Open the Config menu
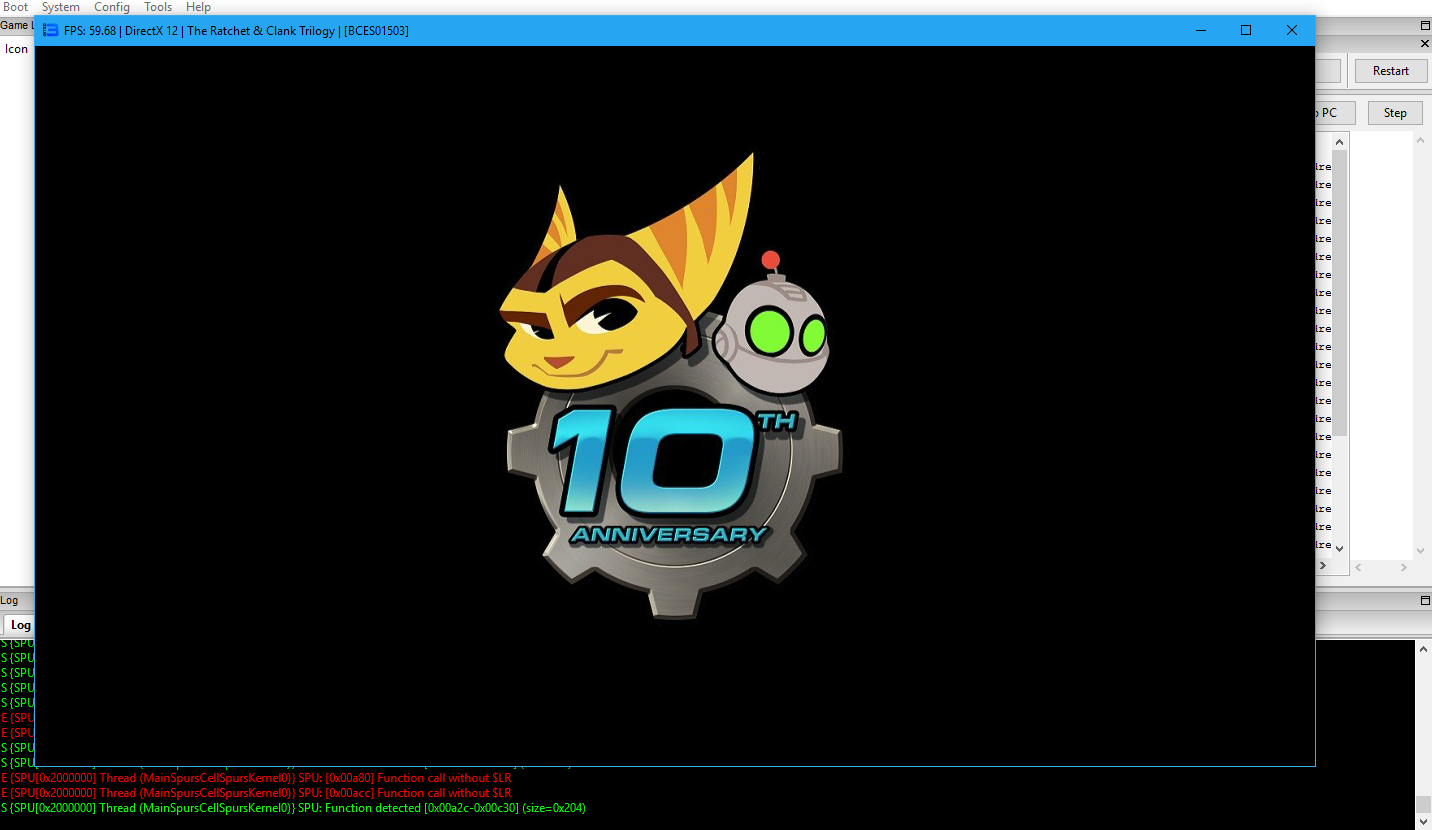Screen dimensions: 1432x830 click(112, 7)
